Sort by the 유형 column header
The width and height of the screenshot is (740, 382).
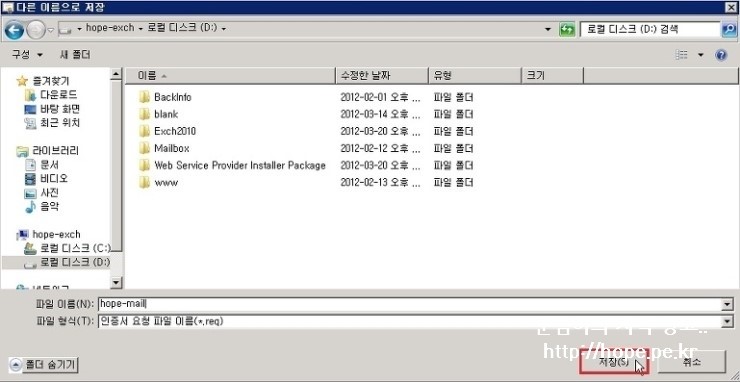point(475,76)
